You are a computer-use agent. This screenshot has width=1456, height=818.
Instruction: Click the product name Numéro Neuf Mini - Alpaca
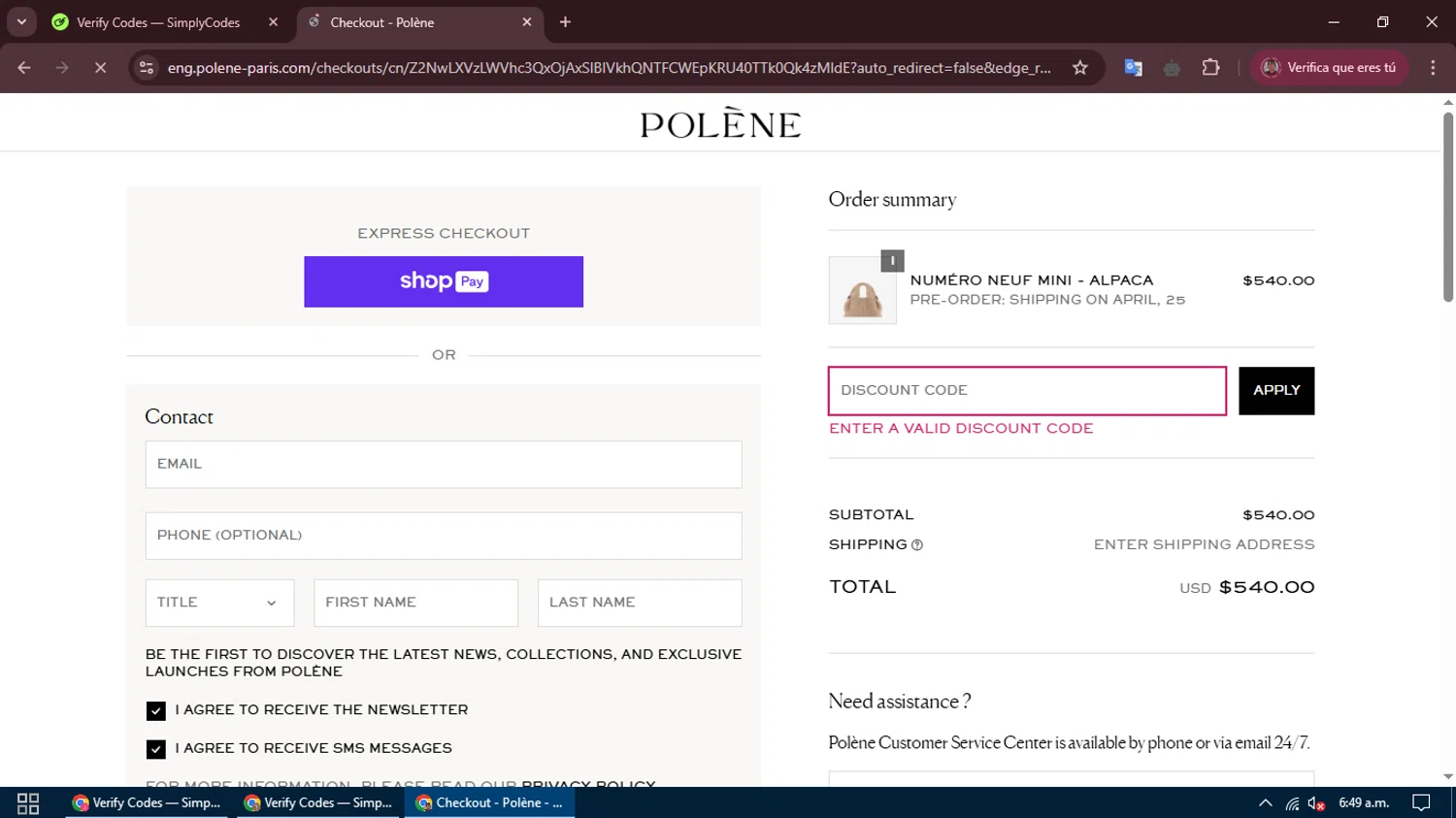pyautogui.click(x=1032, y=280)
